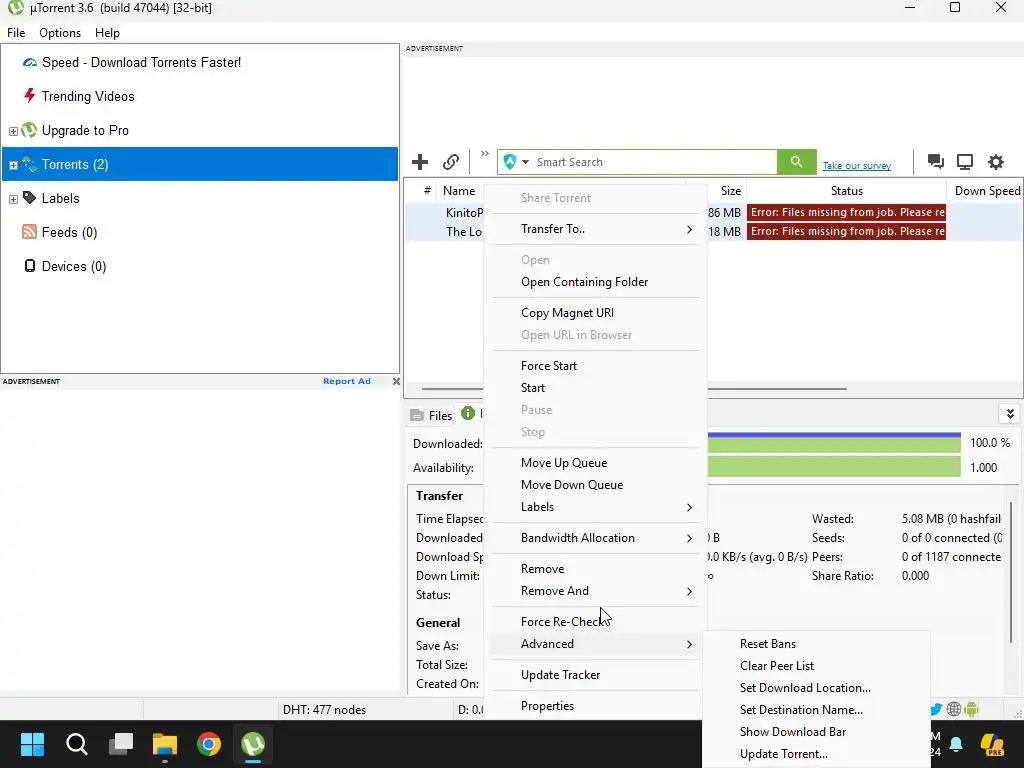
Task: Click the Add Torrent plus icon
Action: tap(420, 162)
